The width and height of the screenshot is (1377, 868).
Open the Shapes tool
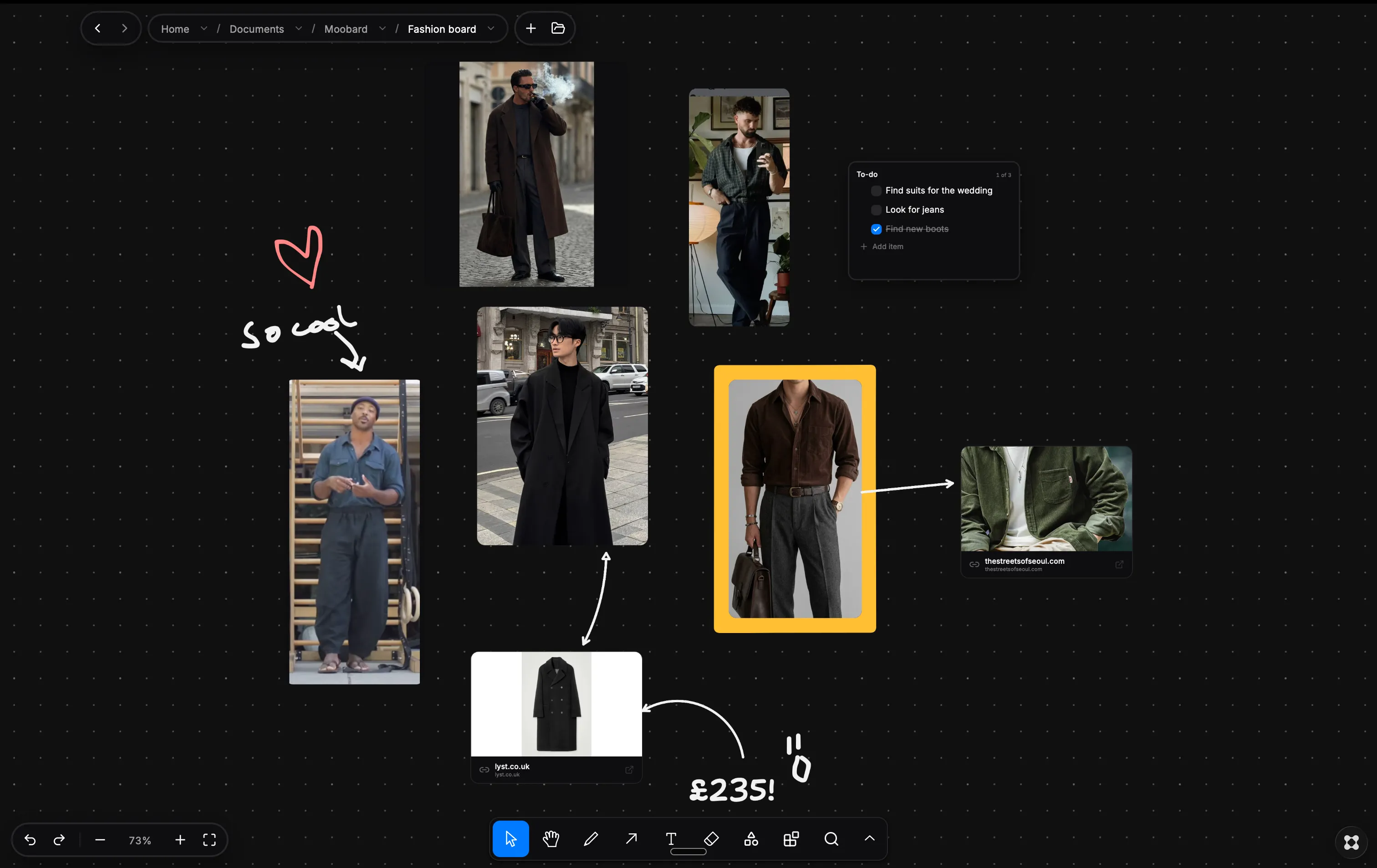coord(751,839)
